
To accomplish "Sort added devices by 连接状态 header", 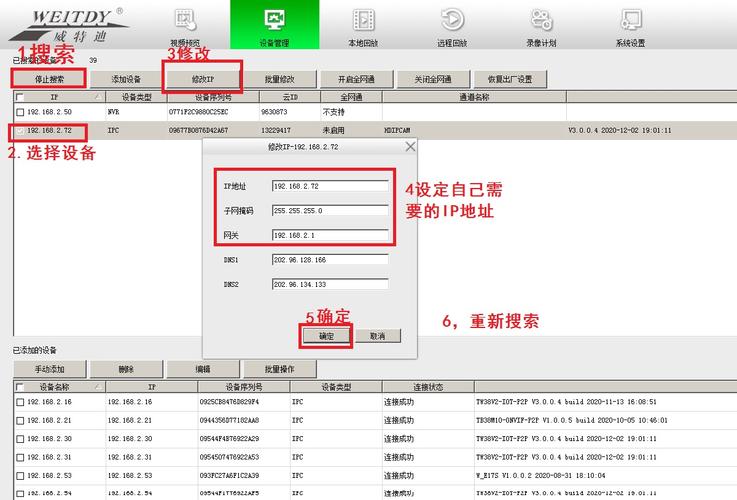I will pos(428,387).
